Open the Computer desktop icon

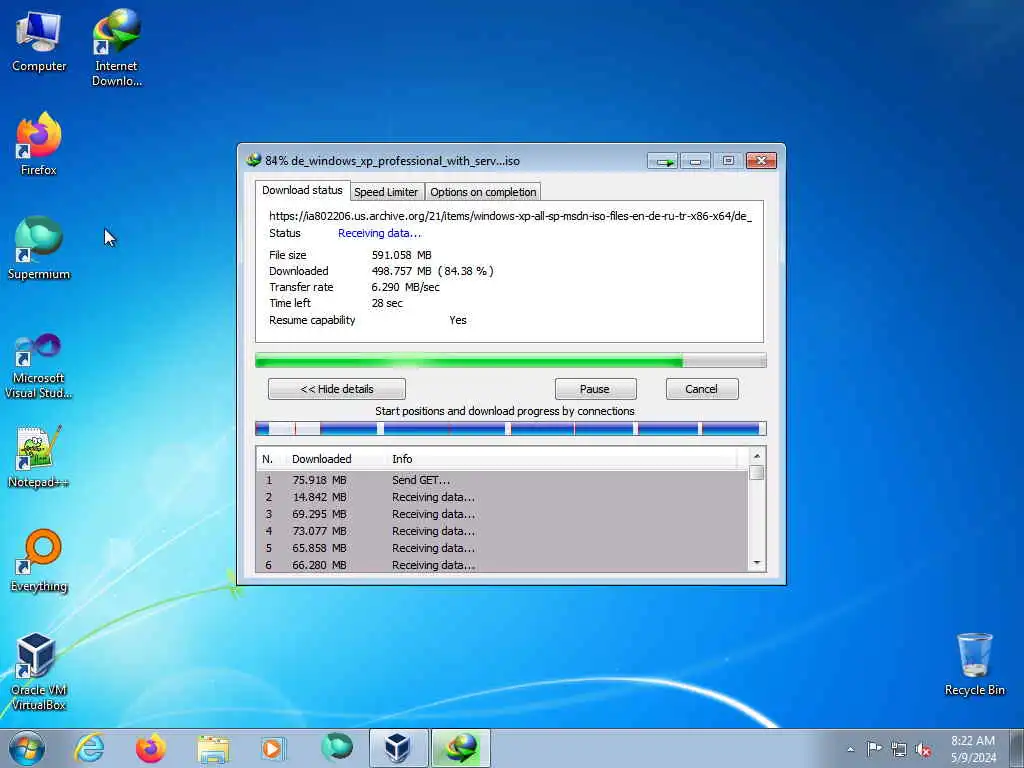coord(39,42)
